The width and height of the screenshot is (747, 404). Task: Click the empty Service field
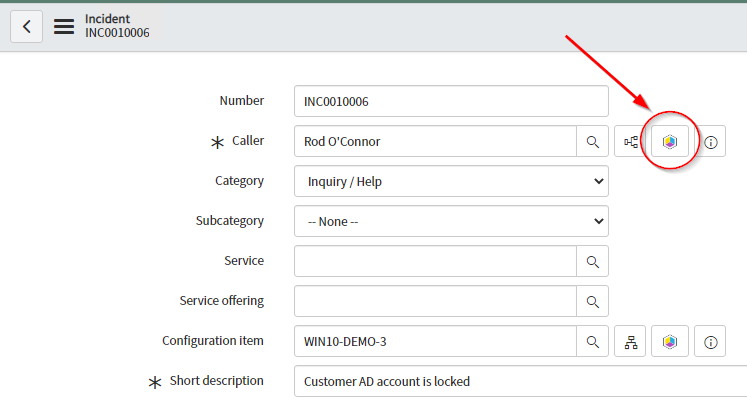point(435,261)
